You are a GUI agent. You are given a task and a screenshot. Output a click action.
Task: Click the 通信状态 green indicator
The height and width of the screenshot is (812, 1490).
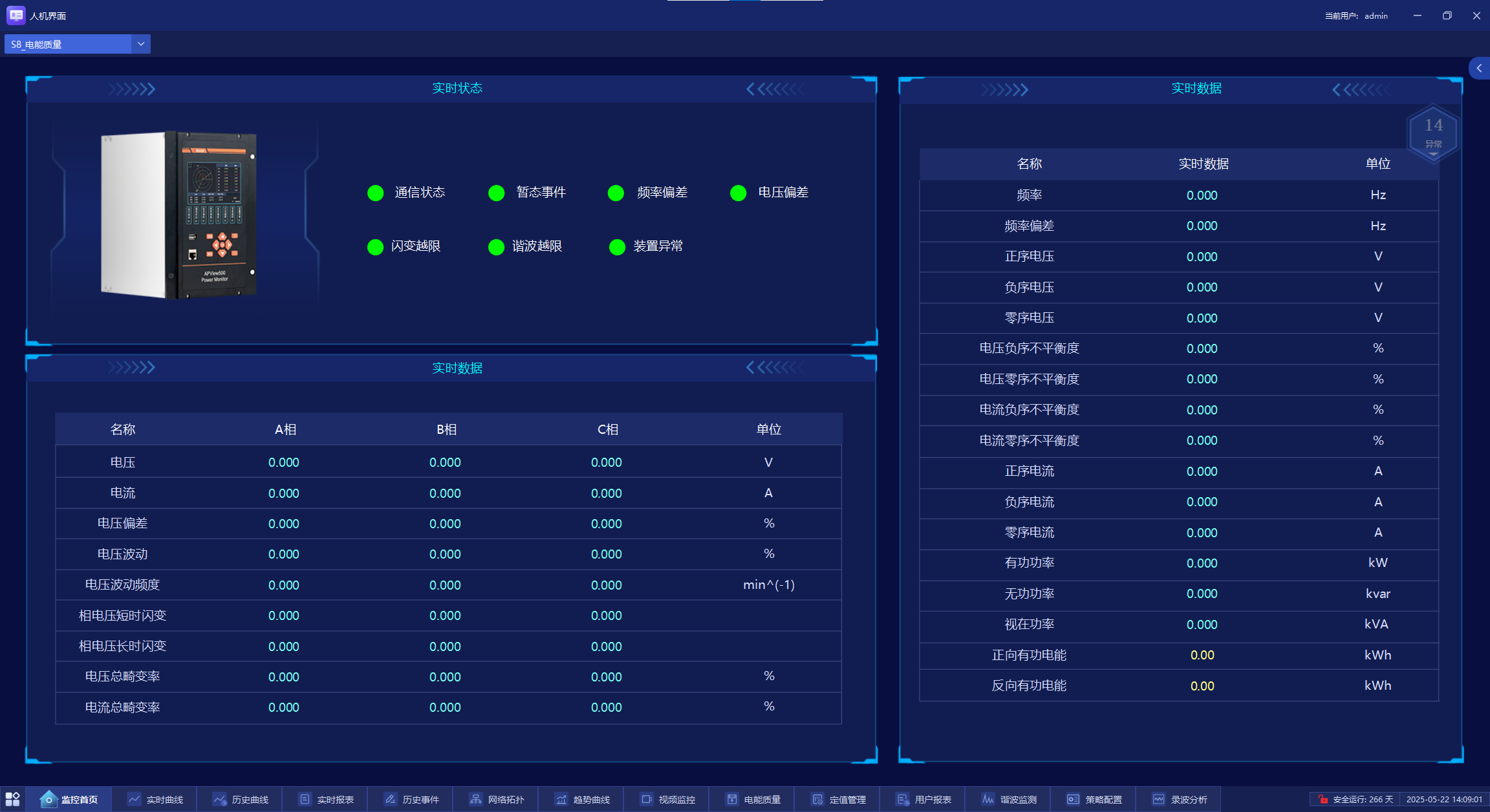coord(376,193)
